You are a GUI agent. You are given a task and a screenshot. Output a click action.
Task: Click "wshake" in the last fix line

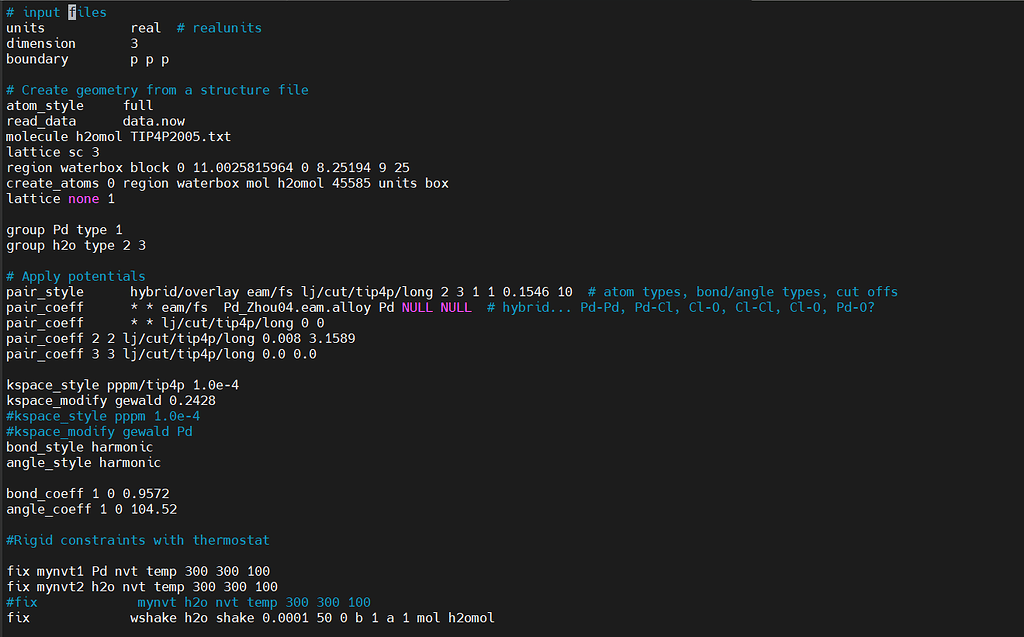(x=153, y=618)
